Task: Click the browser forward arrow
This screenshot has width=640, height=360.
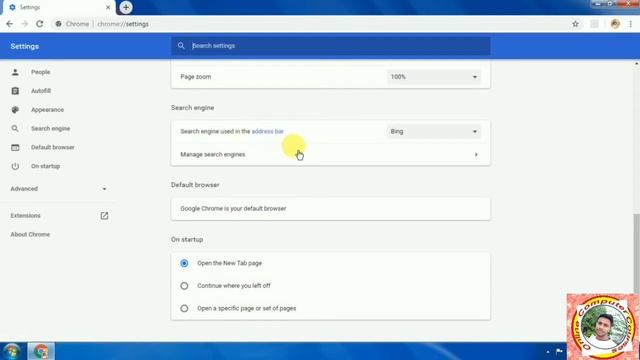Action: point(24,24)
